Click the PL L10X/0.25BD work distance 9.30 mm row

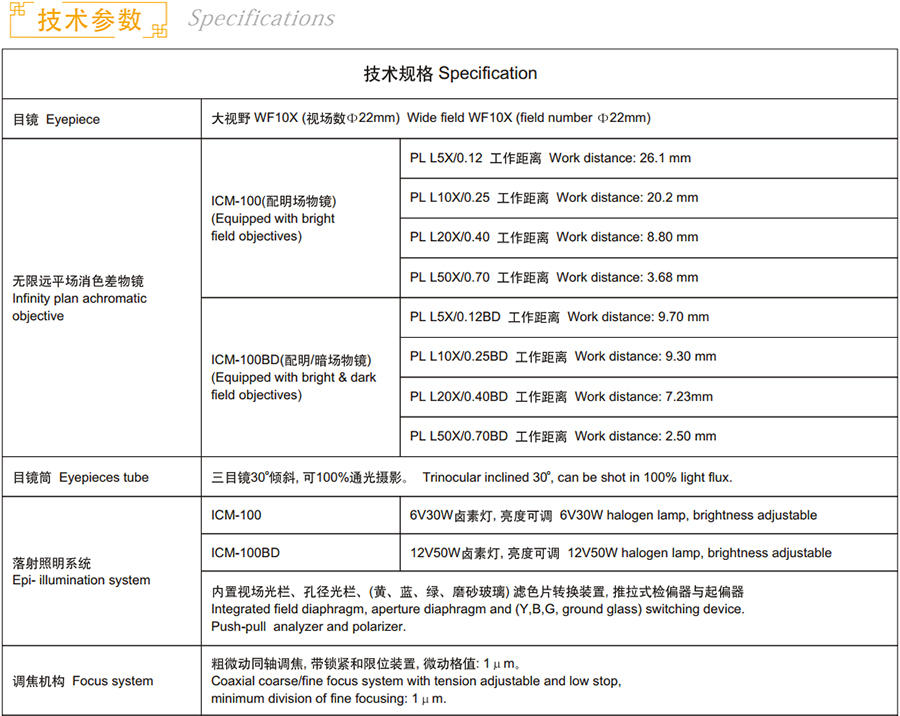click(x=563, y=356)
